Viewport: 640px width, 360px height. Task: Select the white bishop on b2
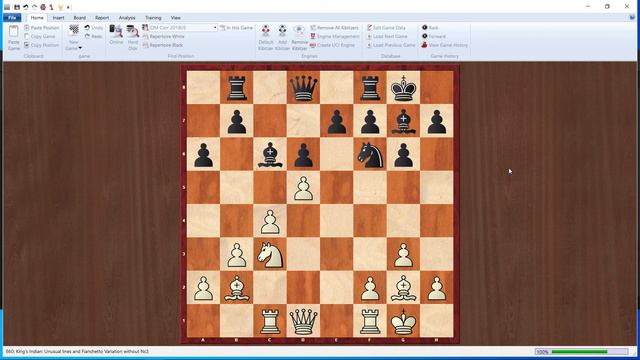[x=237, y=288]
